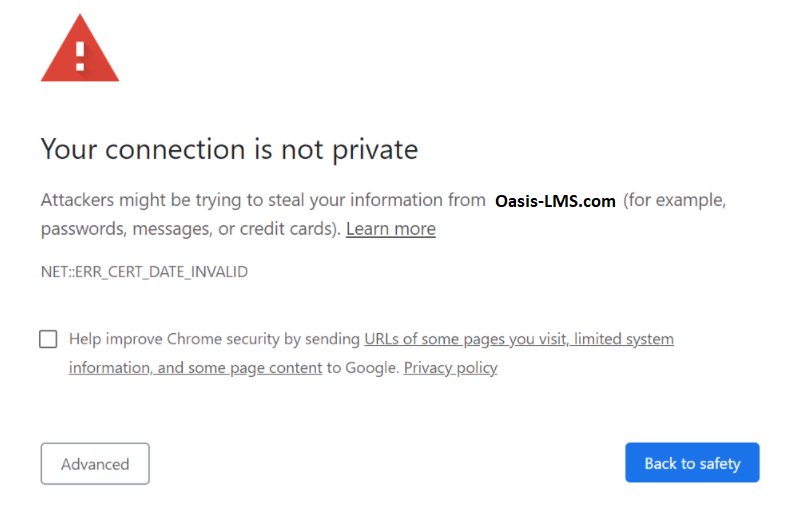
Task: Open the Privacy policy link
Action: (x=450, y=368)
